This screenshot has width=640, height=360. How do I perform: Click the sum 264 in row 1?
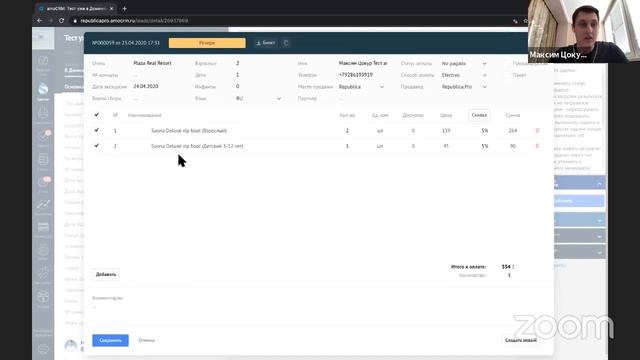tap(513, 131)
